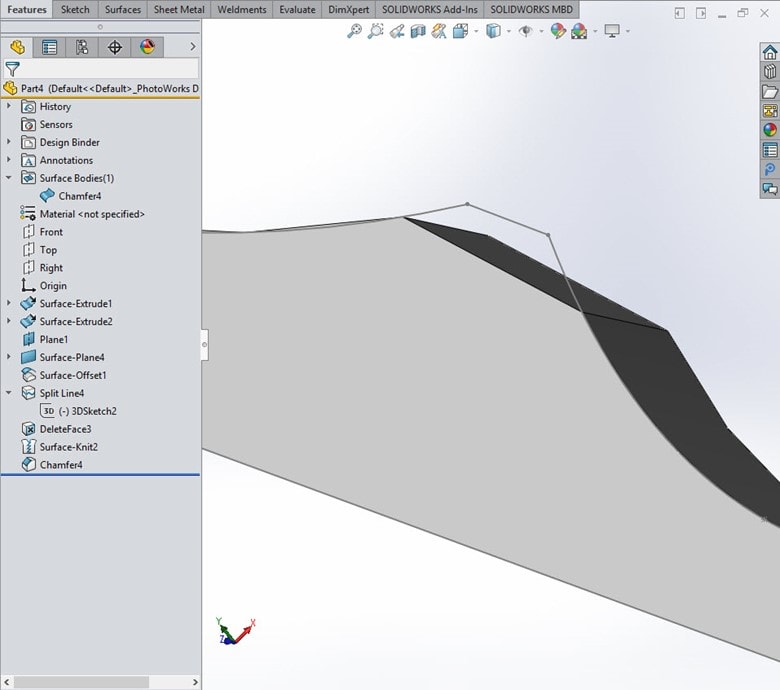
Task: Toggle Hide/Show Items eye icon
Action: tap(524, 31)
